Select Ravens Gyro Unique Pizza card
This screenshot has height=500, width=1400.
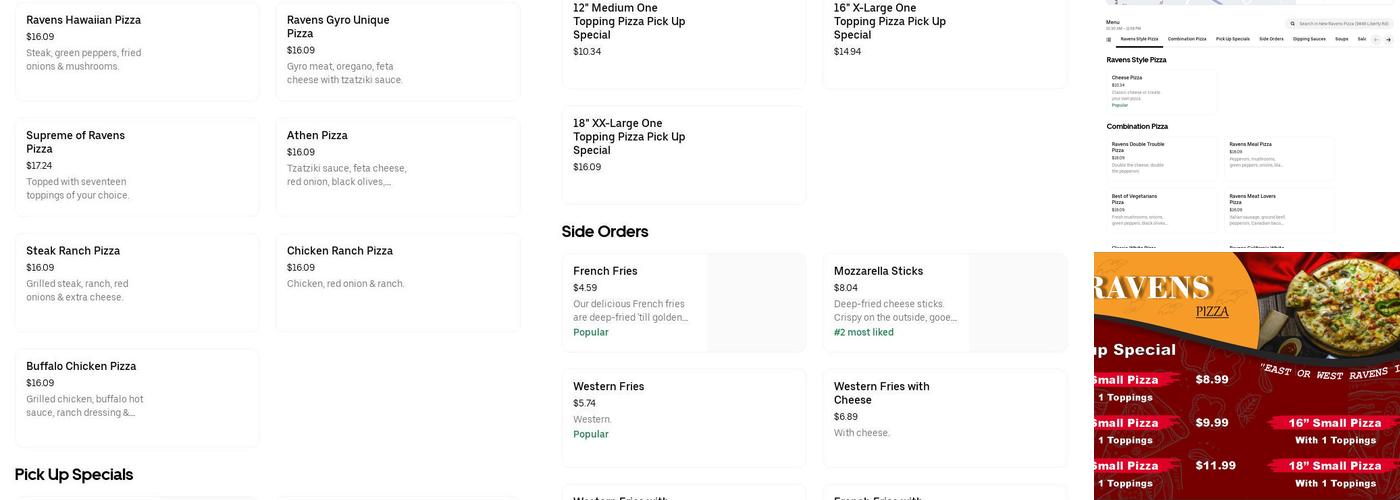point(398,50)
